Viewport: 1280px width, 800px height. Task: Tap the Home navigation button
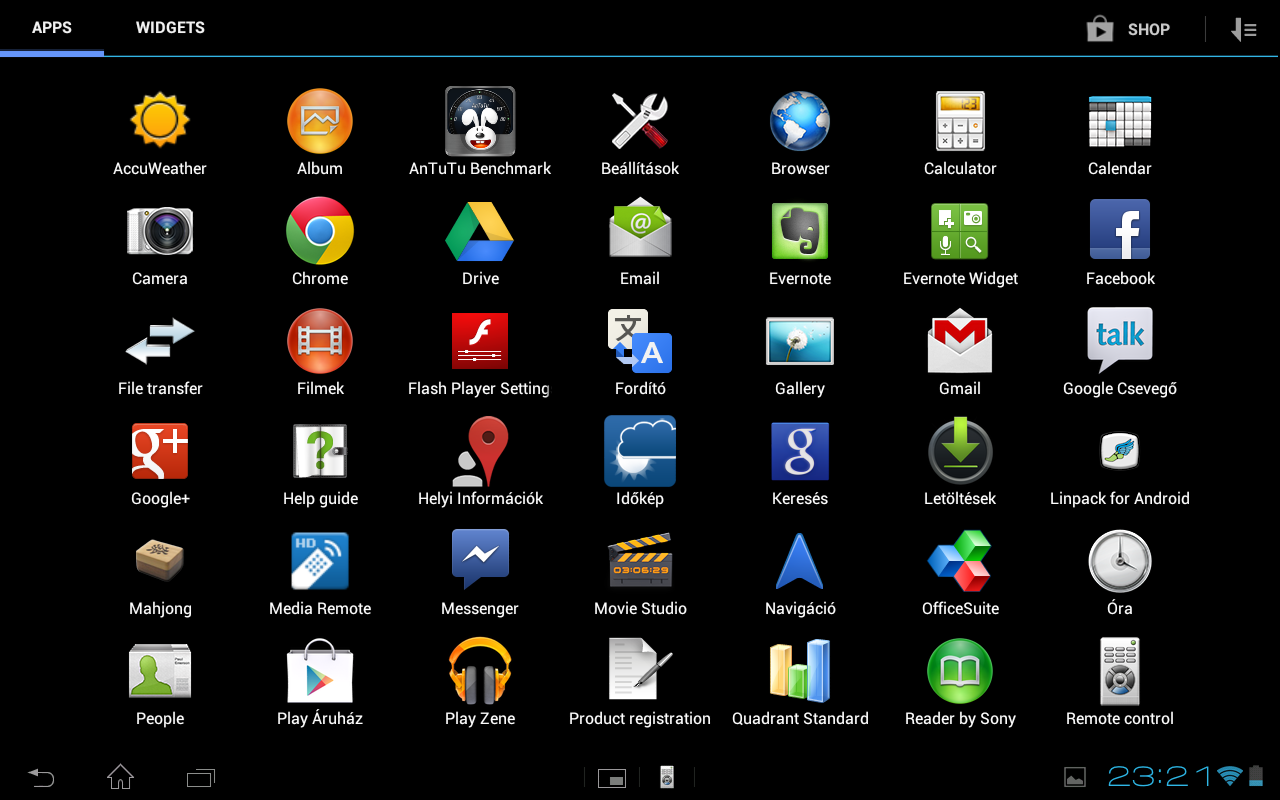pos(120,776)
